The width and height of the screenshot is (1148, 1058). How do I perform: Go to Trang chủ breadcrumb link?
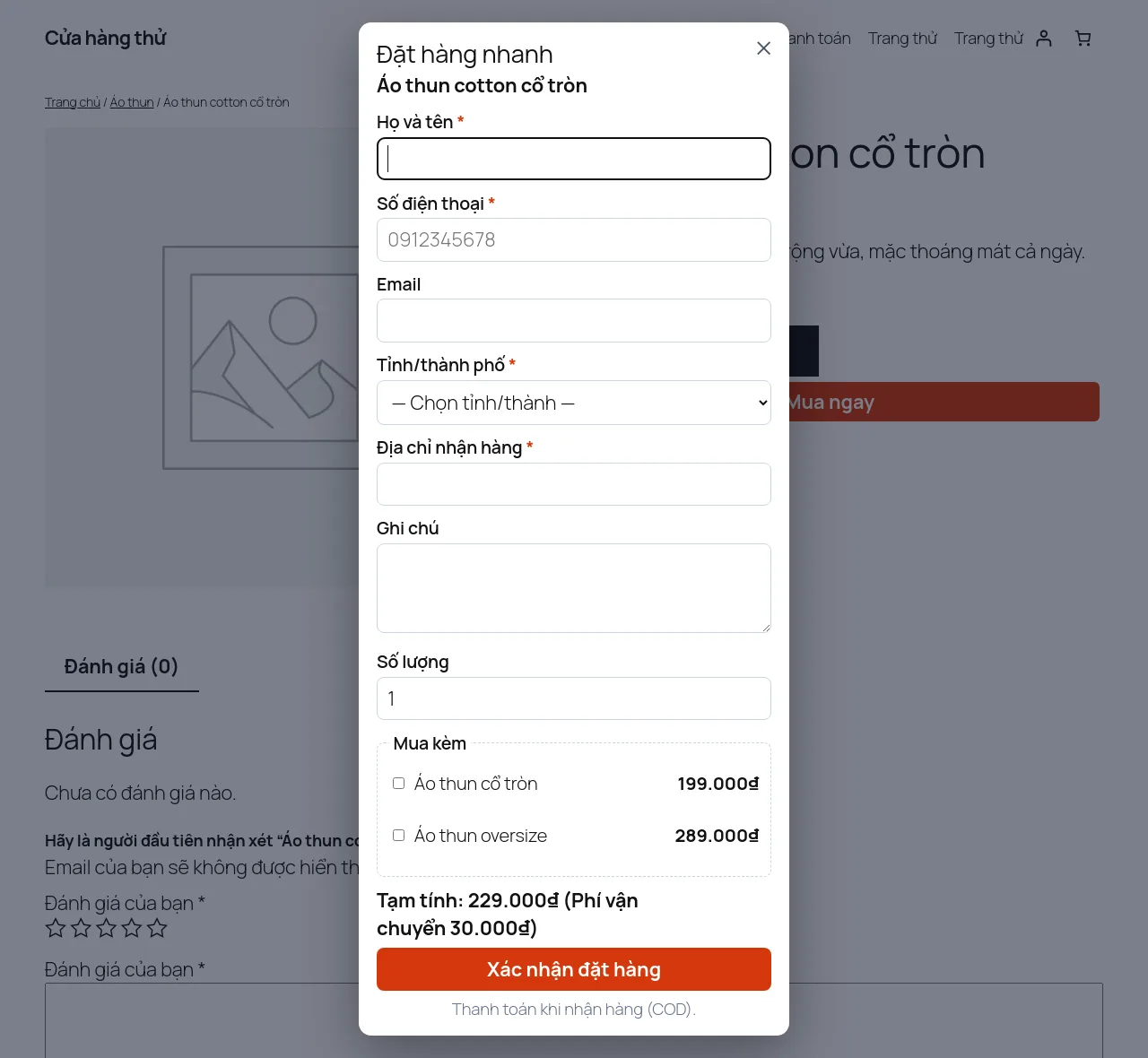pyautogui.click(x=73, y=102)
